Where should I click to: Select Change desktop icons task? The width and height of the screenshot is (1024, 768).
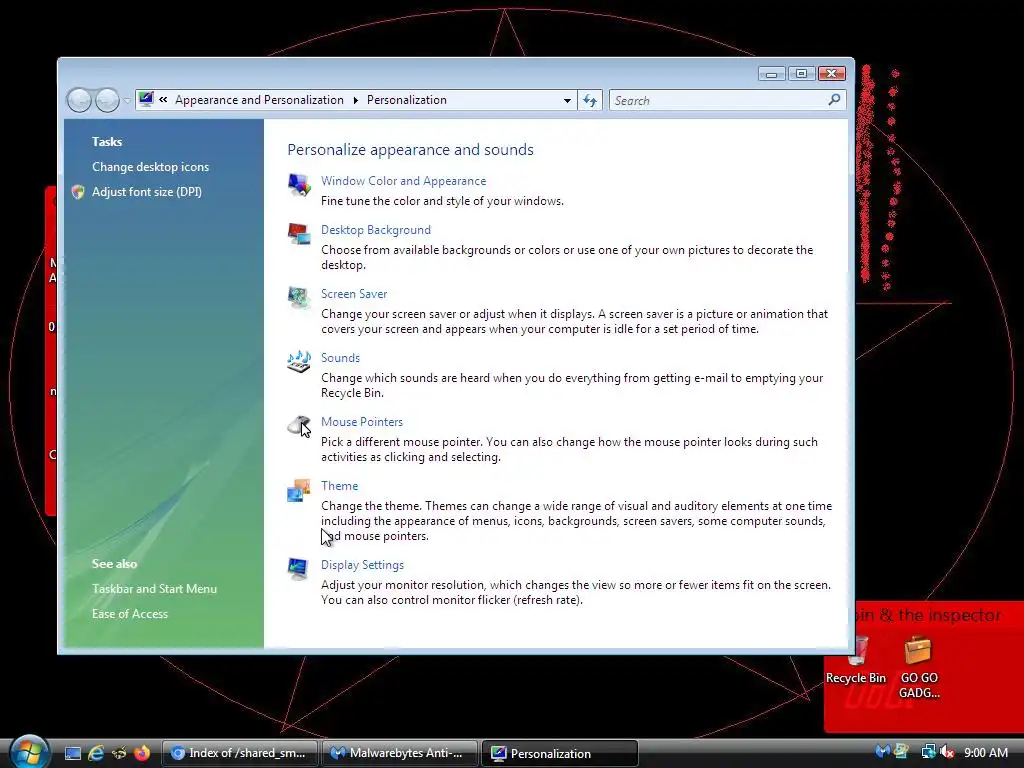[x=150, y=167]
